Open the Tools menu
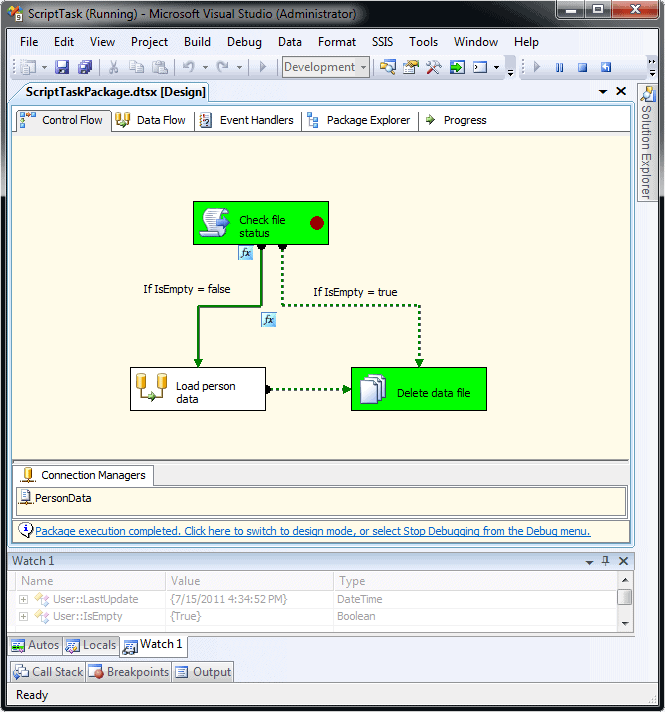Screen dimensions: 665x712 click(423, 42)
